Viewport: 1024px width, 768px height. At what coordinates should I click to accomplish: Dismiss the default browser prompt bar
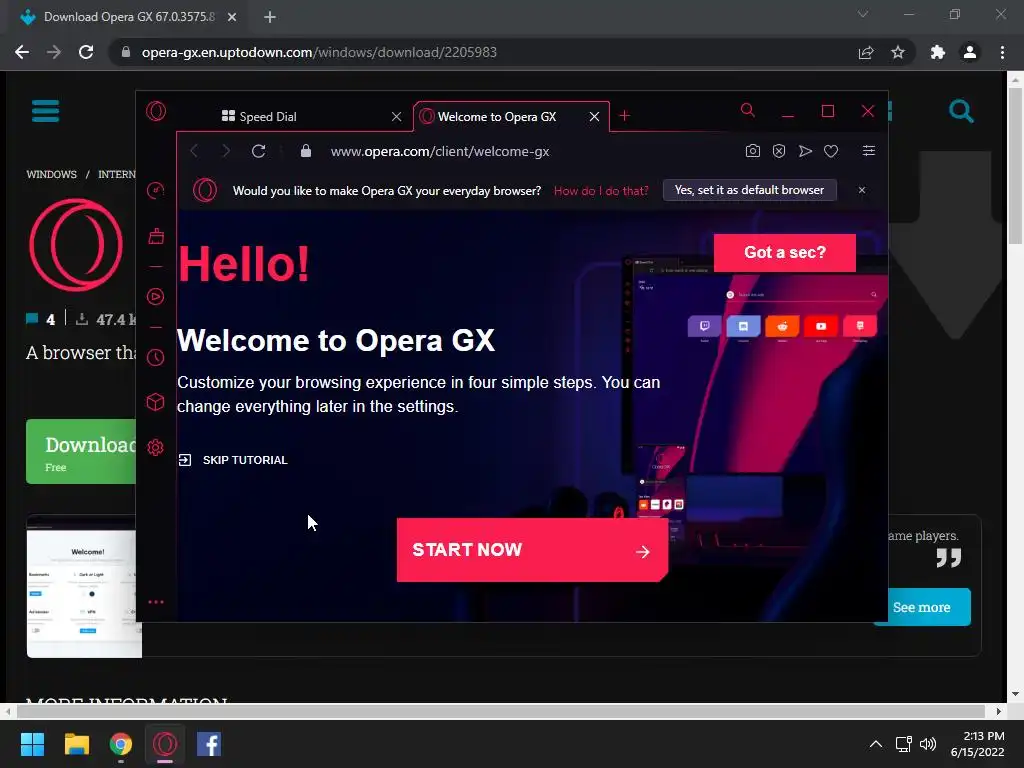(x=862, y=190)
